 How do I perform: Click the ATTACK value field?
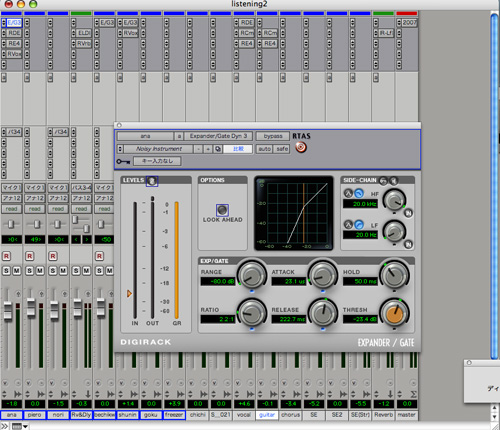coord(289,282)
